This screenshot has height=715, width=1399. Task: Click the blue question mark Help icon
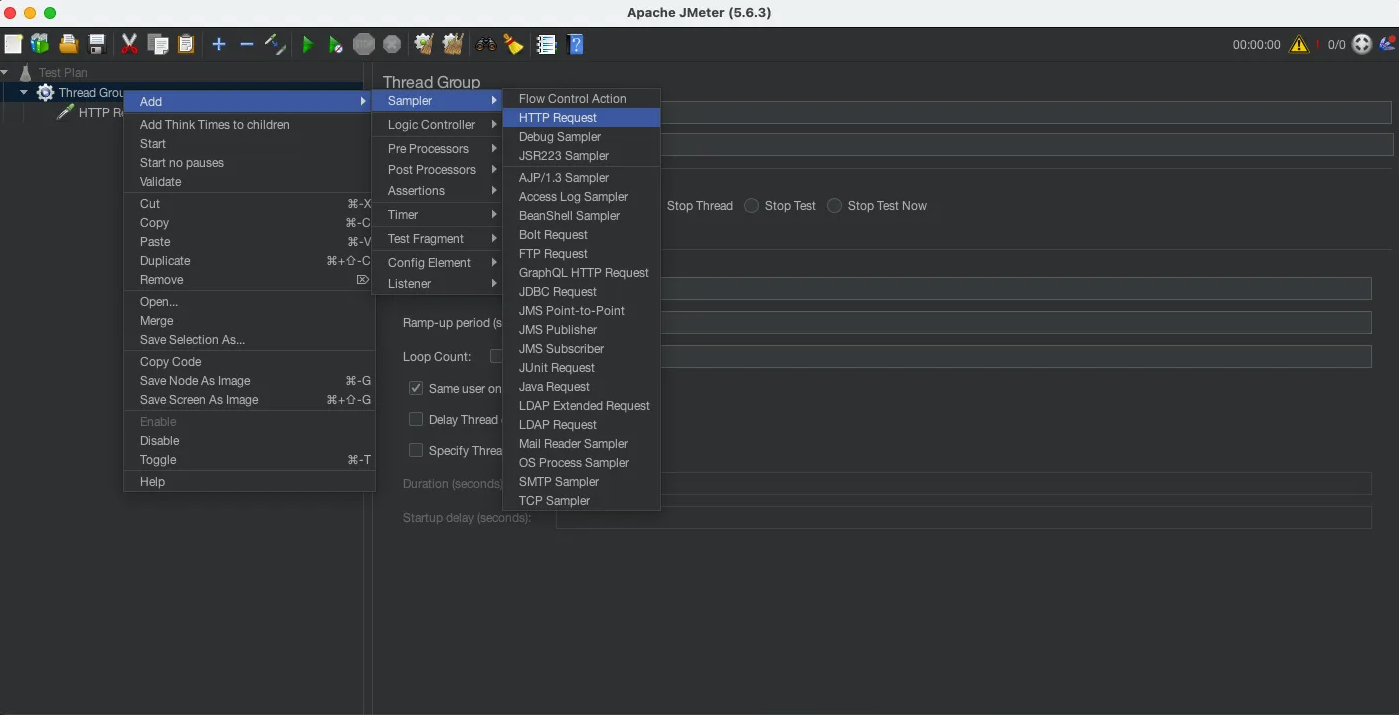(575, 44)
